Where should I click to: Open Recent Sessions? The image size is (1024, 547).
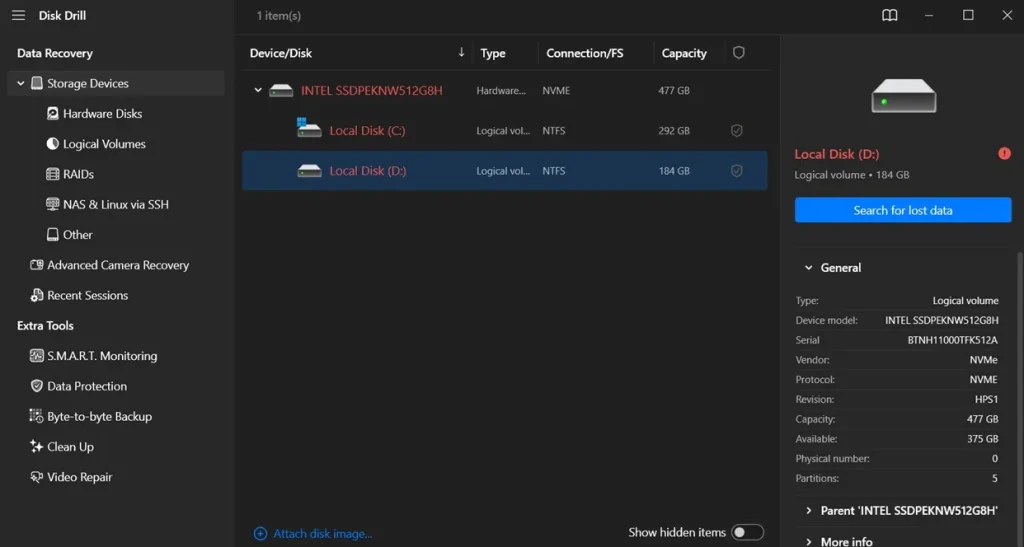point(88,295)
